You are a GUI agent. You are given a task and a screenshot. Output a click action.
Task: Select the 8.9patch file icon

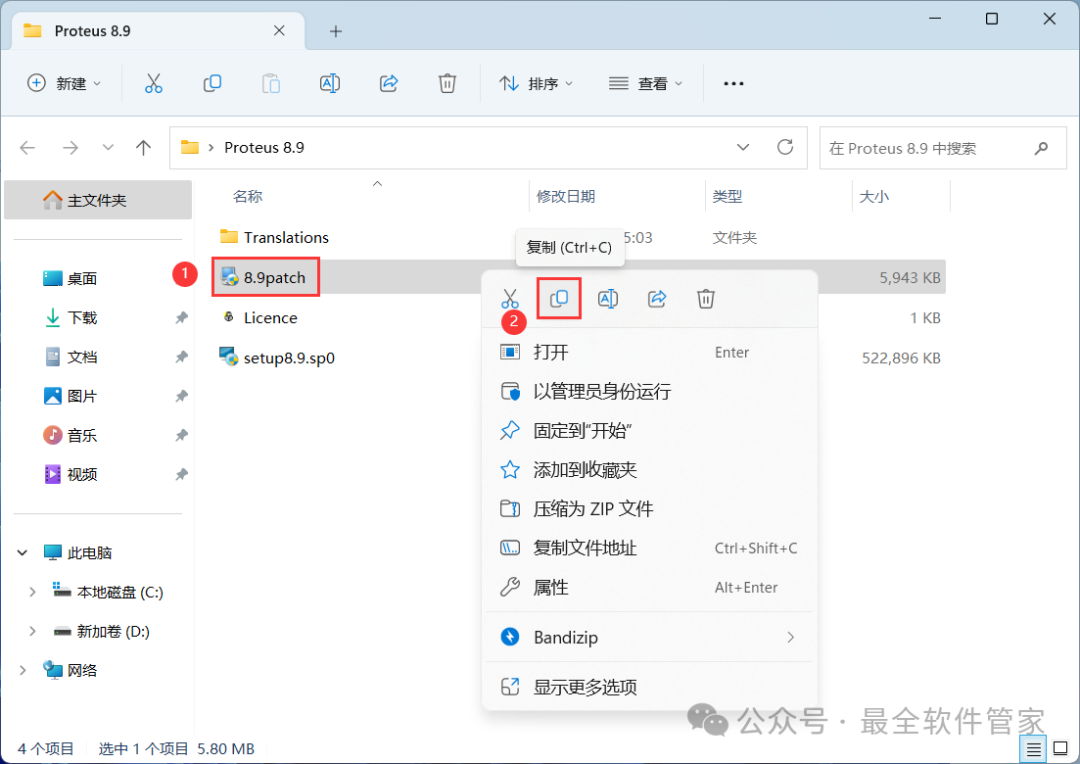(229, 277)
